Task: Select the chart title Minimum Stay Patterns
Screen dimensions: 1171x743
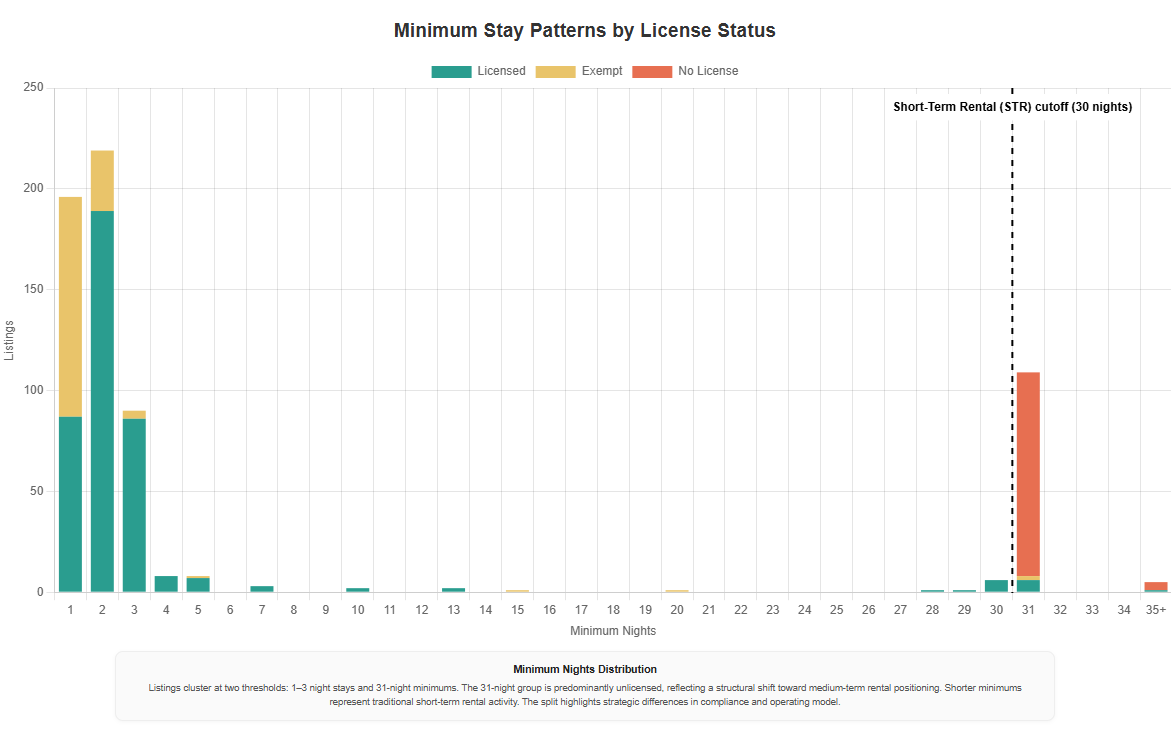Action: tap(585, 30)
